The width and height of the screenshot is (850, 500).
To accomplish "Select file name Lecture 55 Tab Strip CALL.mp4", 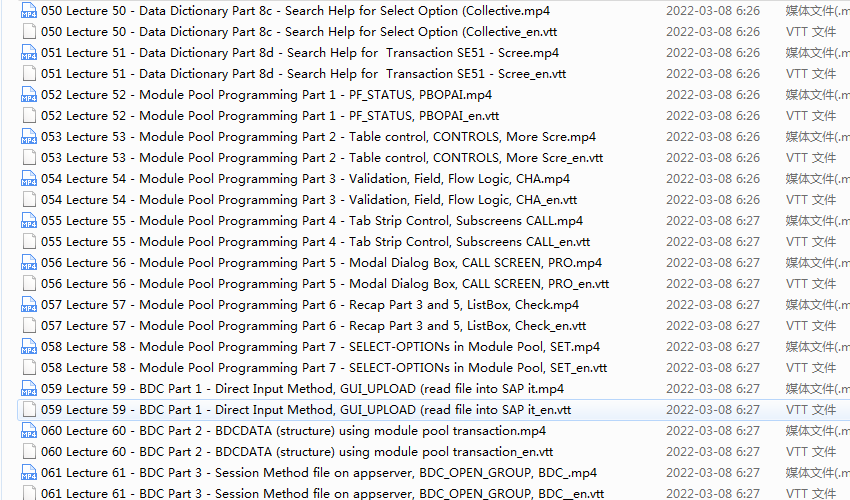I will [x=312, y=221].
